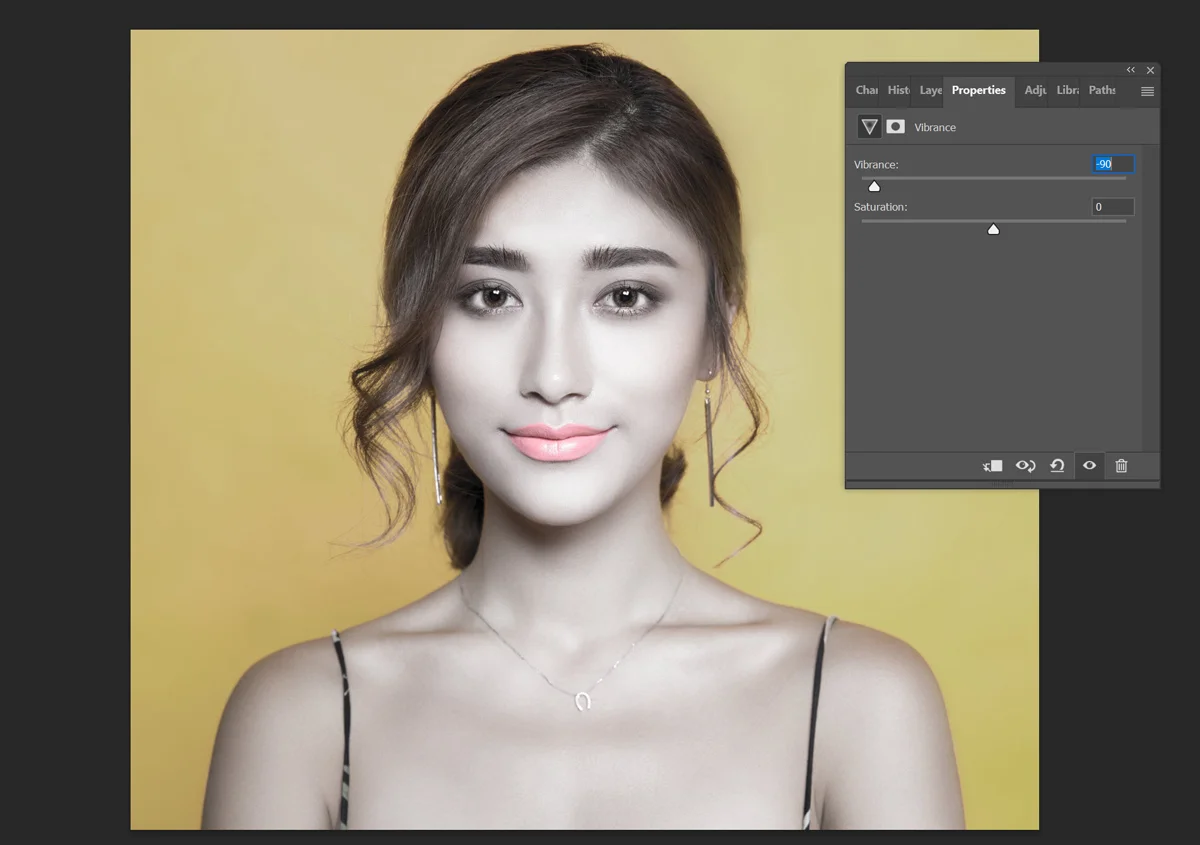Click the Vibrance adjustment triangle icon
This screenshot has width=1200, height=845.
click(x=869, y=127)
